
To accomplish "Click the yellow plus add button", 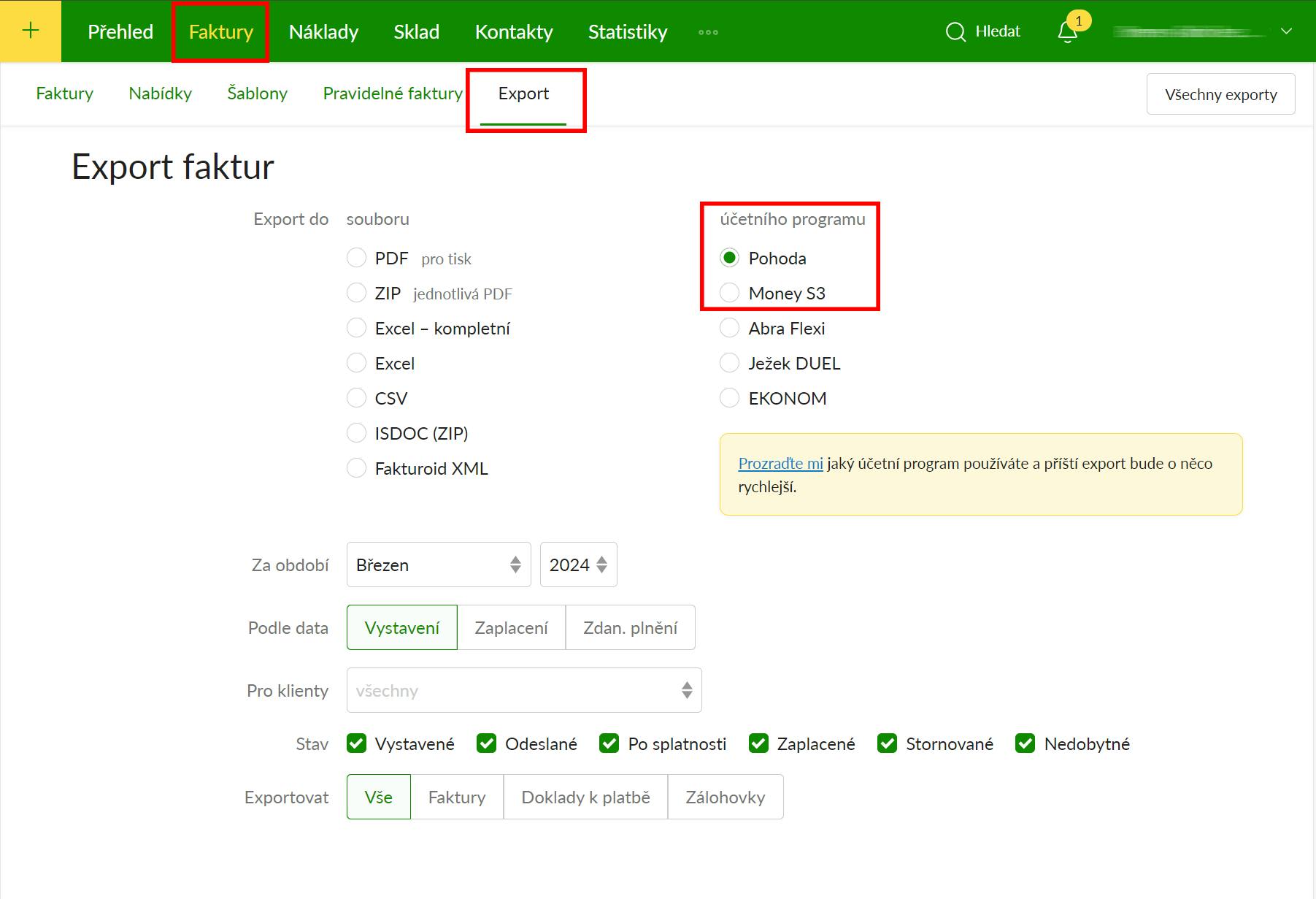I will point(31,31).
